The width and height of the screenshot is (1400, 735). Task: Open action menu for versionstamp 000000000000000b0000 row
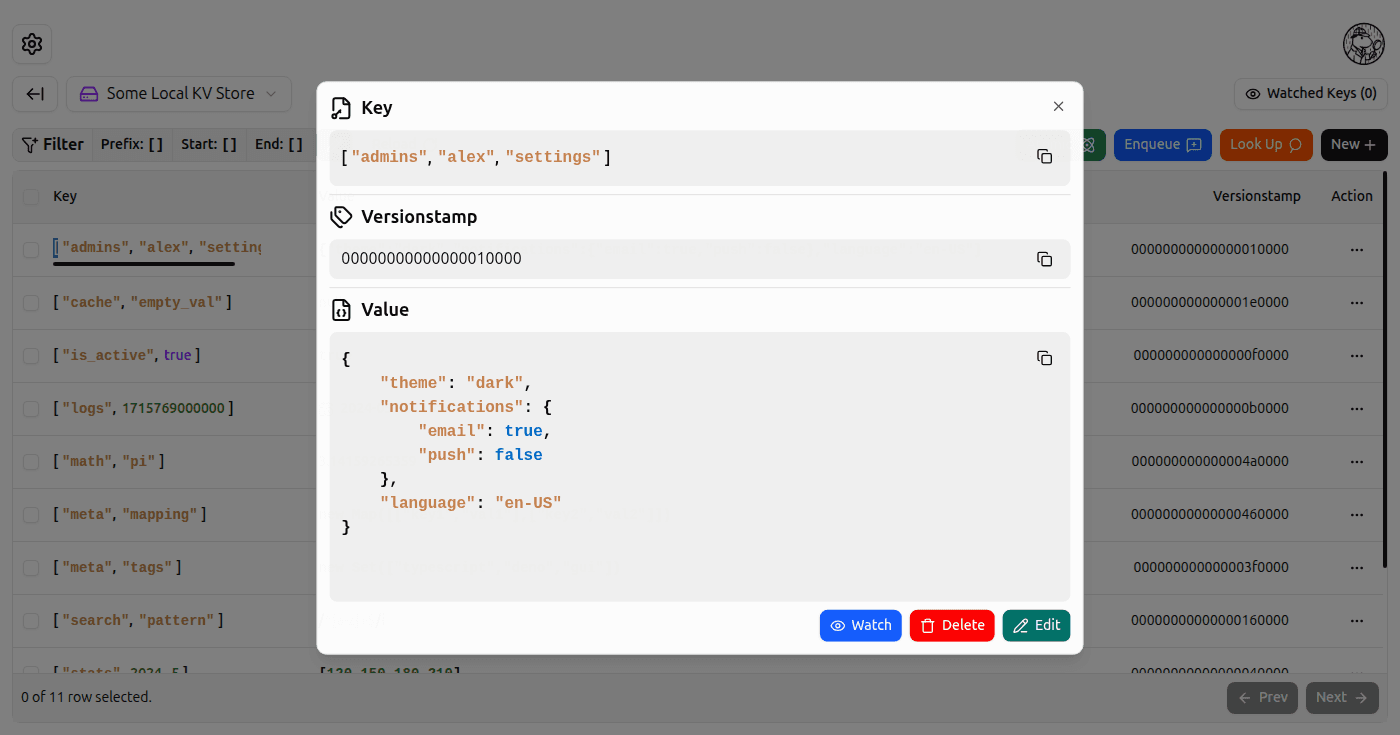click(1357, 409)
